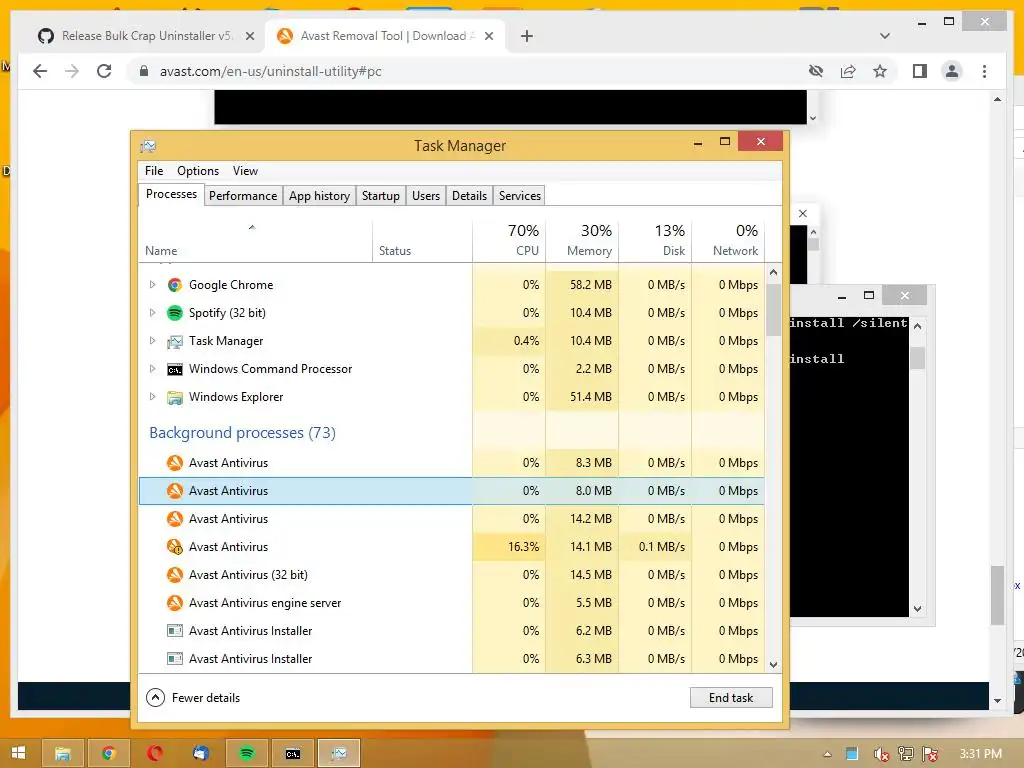Screen dimensions: 1024x768
Task: Open the Chrome side panel icon
Action: [x=920, y=71]
